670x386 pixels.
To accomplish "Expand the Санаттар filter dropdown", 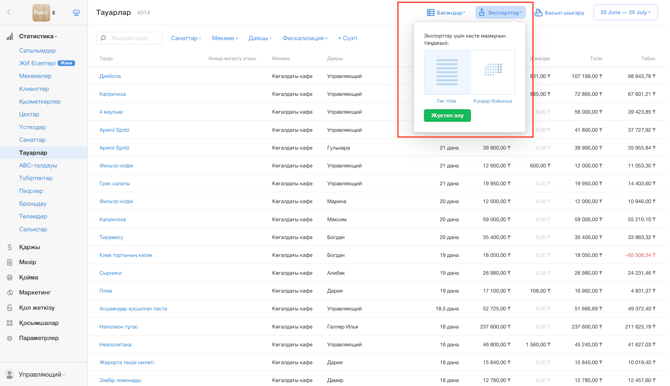I will (186, 38).
